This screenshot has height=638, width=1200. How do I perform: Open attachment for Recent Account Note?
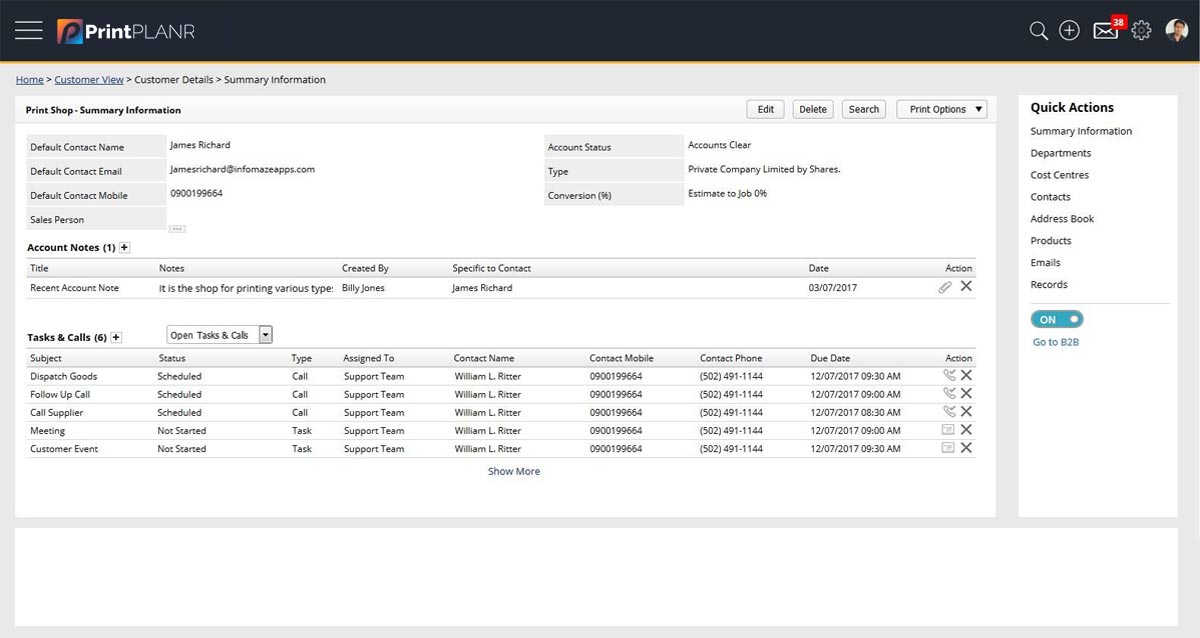[945, 287]
